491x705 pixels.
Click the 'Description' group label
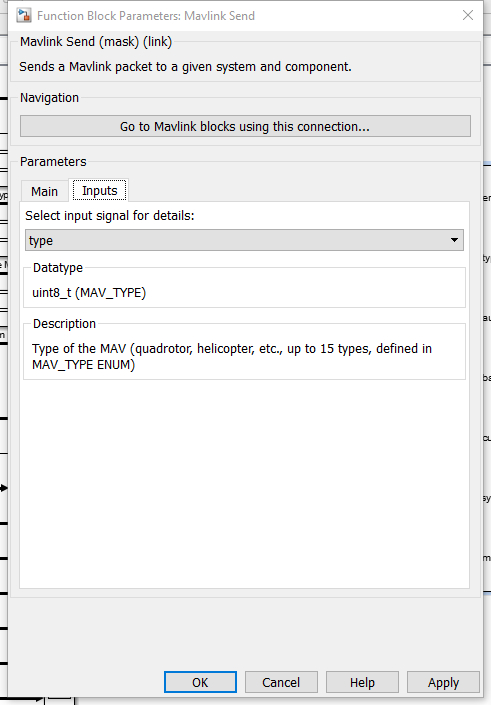click(64, 324)
